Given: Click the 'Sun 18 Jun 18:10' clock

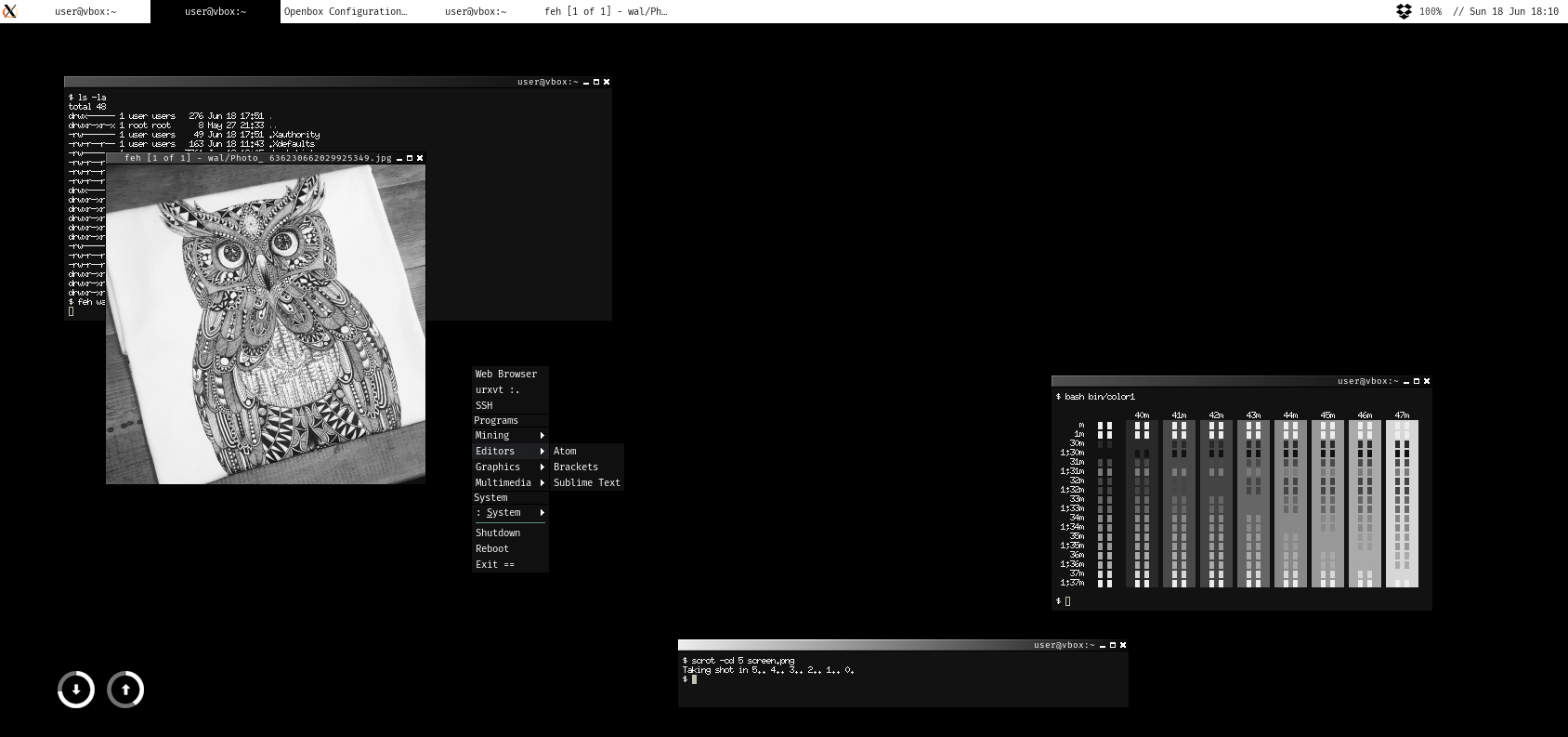Looking at the screenshot, I should click(1514, 11).
